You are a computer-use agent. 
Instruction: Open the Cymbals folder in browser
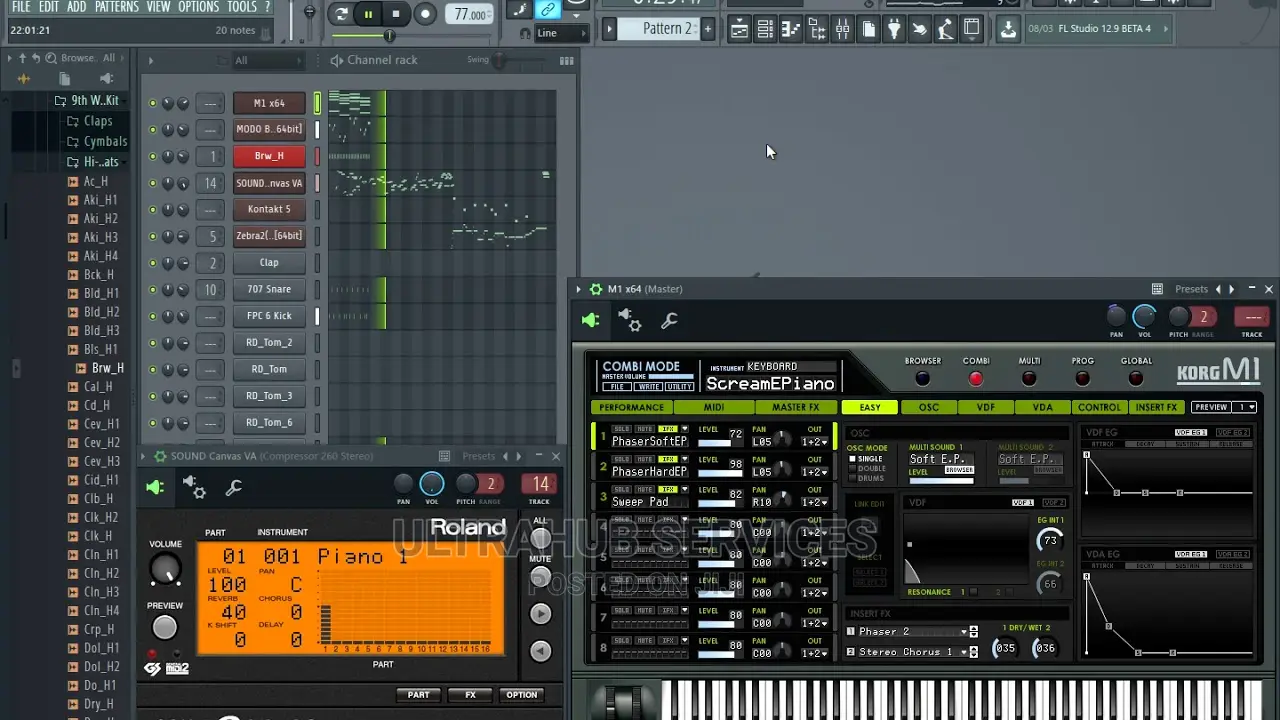105,141
